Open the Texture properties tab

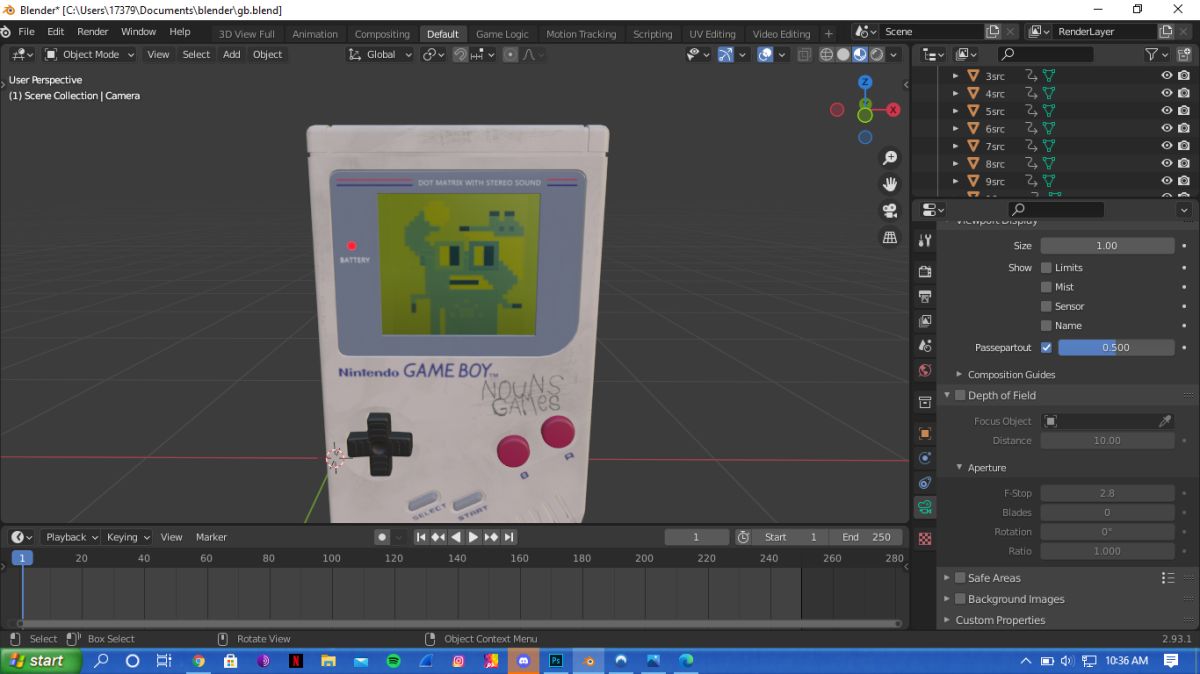925,538
